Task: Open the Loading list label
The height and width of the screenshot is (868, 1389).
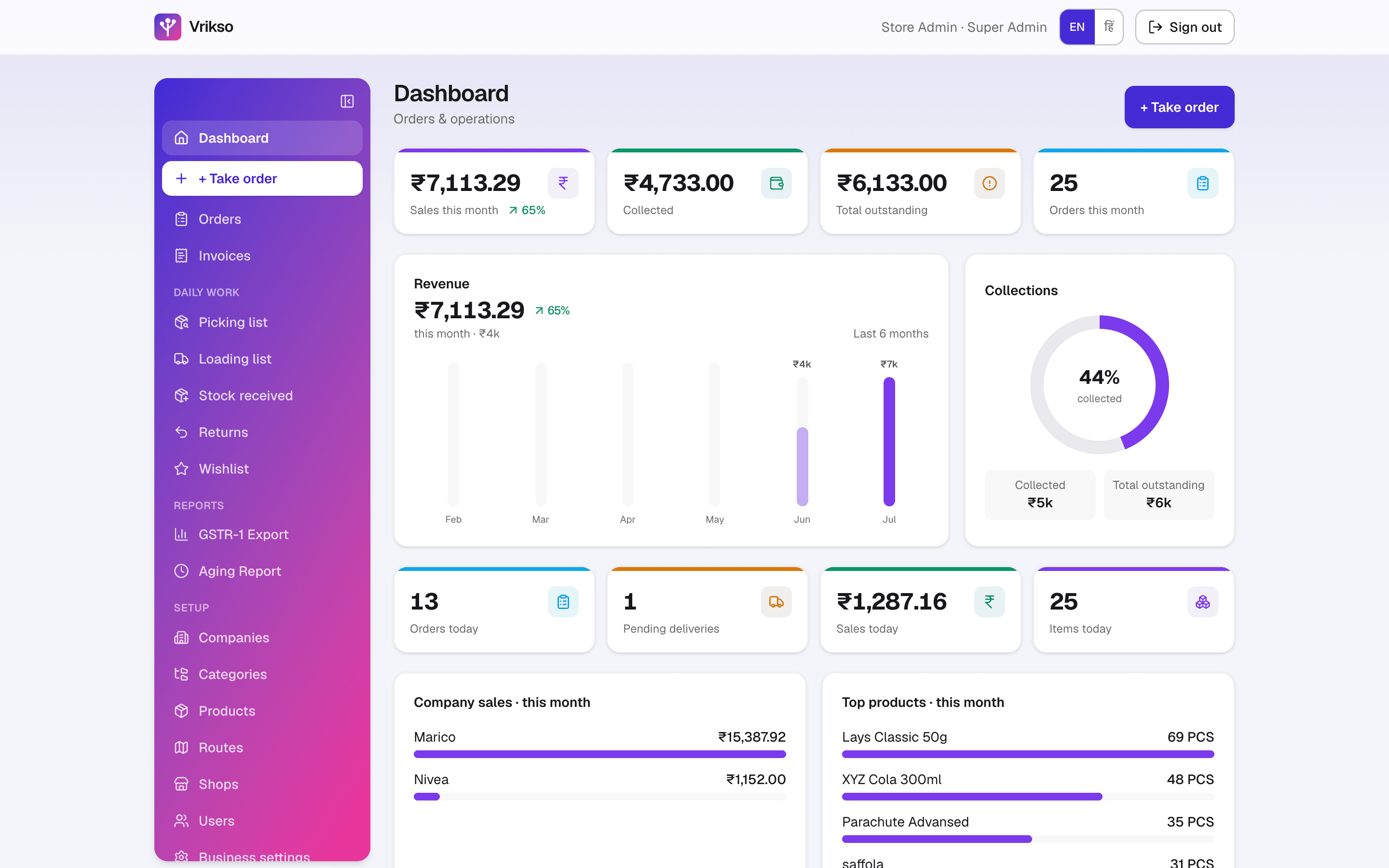Action: click(235, 359)
